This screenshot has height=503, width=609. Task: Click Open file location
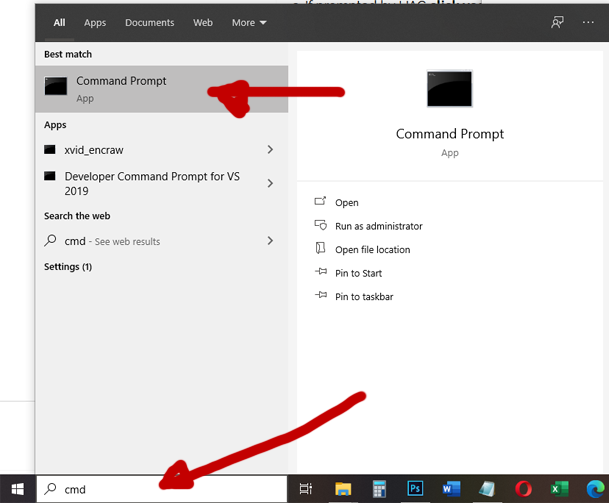click(372, 250)
